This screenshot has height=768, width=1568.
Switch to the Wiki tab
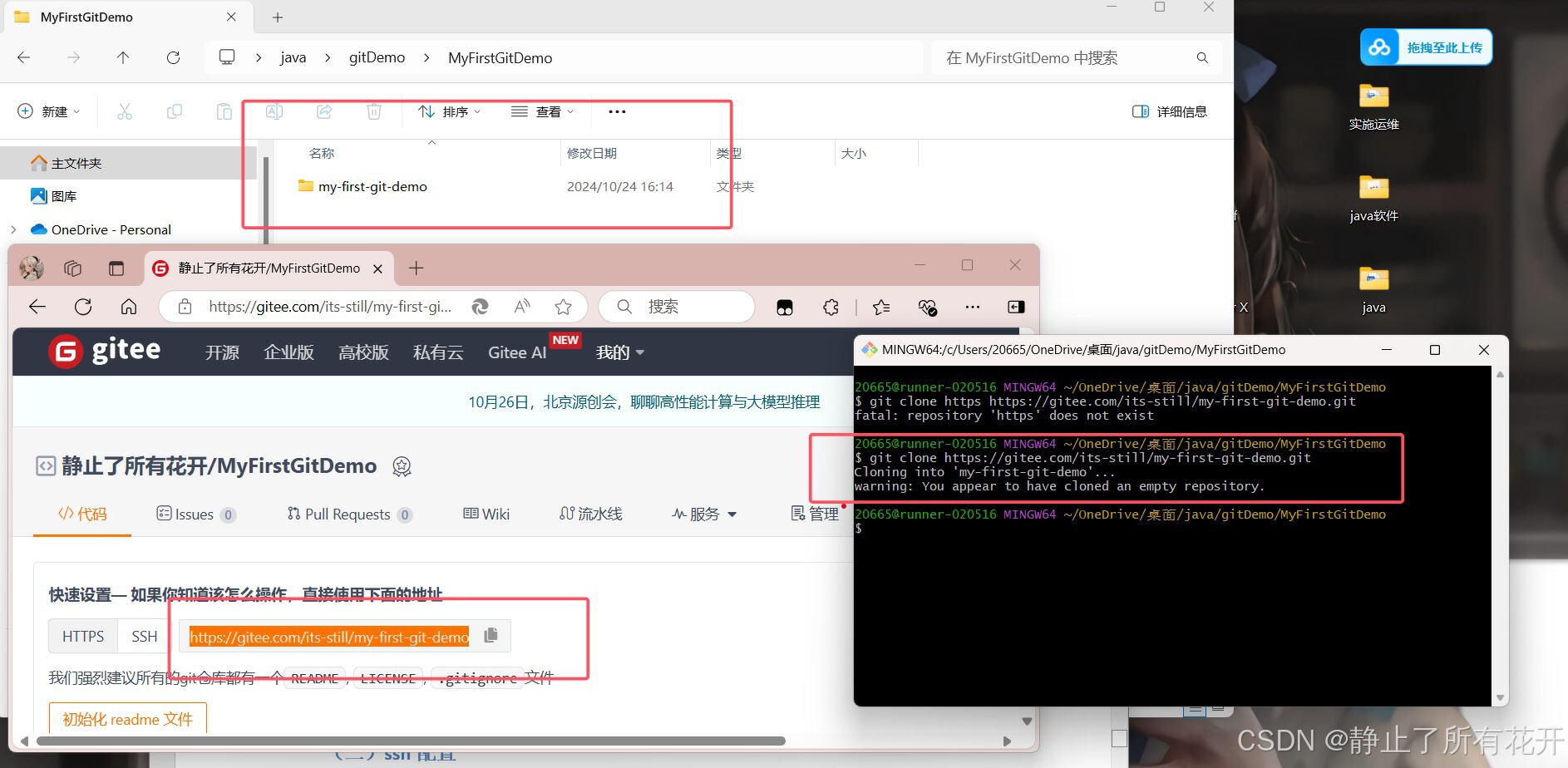(486, 514)
